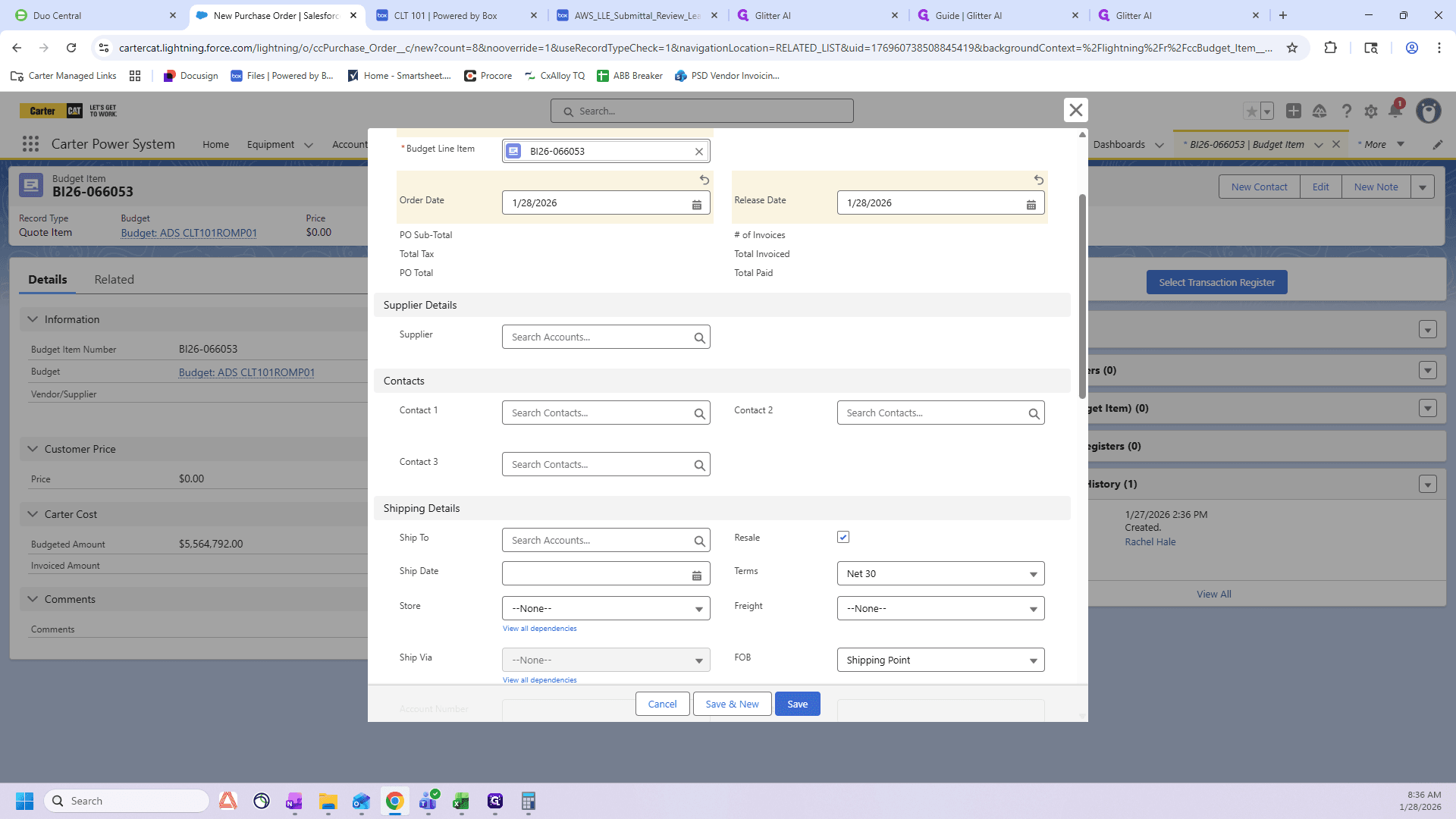
Task: Click the Save button
Action: [797, 704]
